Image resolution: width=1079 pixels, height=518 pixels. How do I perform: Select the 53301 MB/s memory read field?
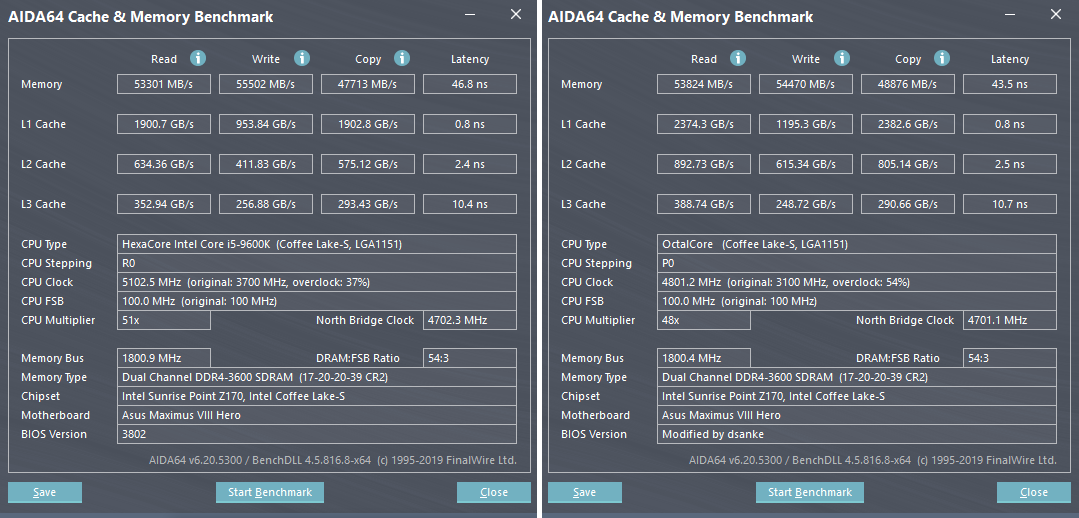[164, 85]
